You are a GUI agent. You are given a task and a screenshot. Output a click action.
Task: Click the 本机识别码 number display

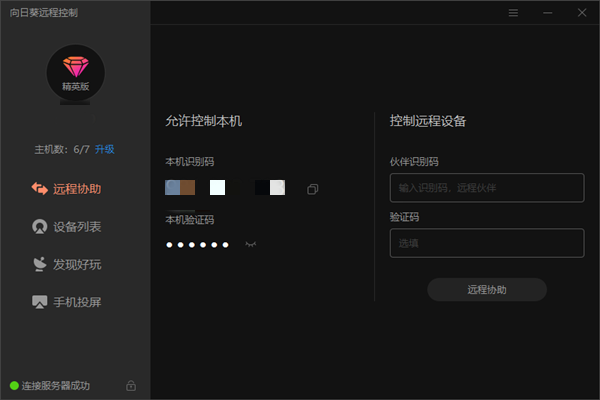[226, 188]
